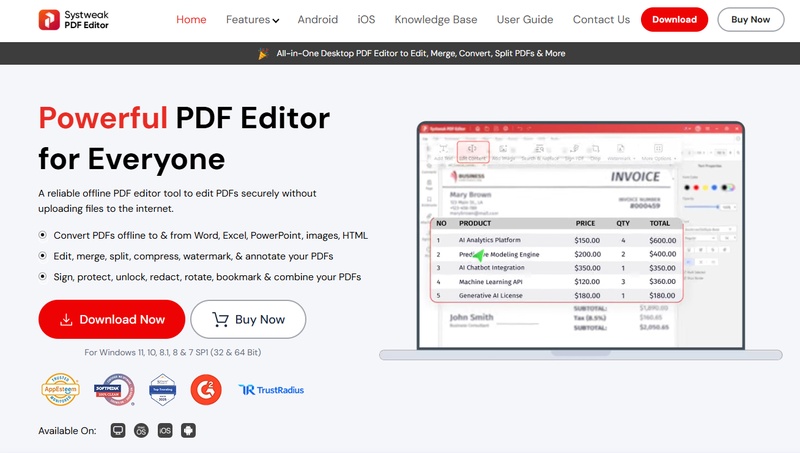This screenshot has width=800, height=453.
Task: Select the Android platform icon
Action: (x=188, y=431)
